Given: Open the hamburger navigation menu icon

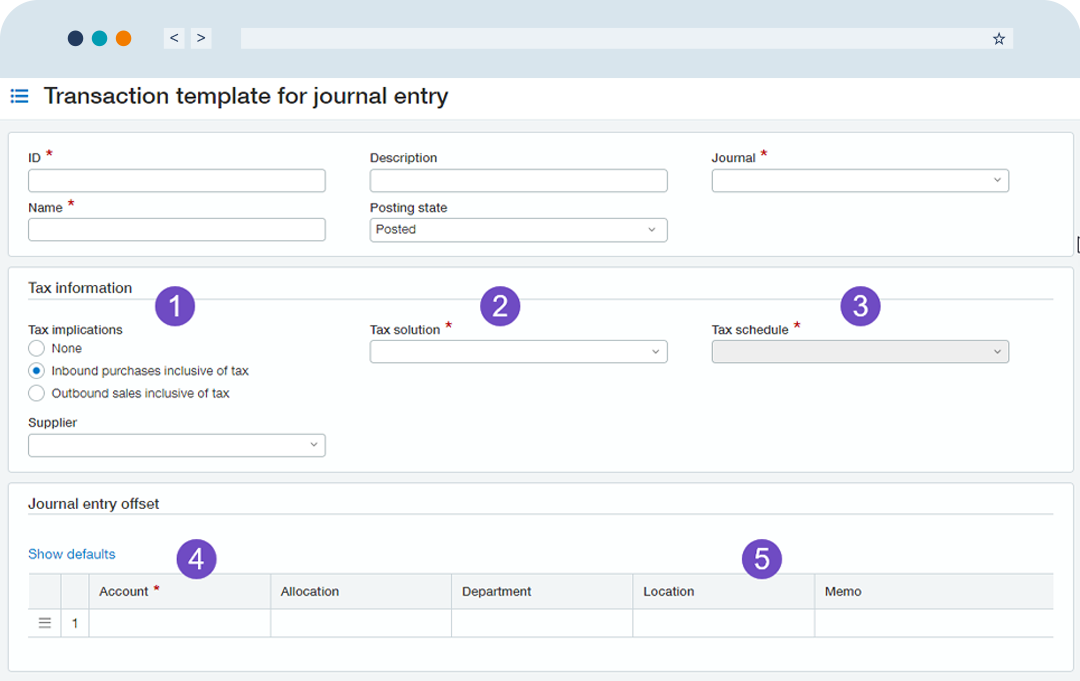Looking at the screenshot, I should (x=19, y=97).
